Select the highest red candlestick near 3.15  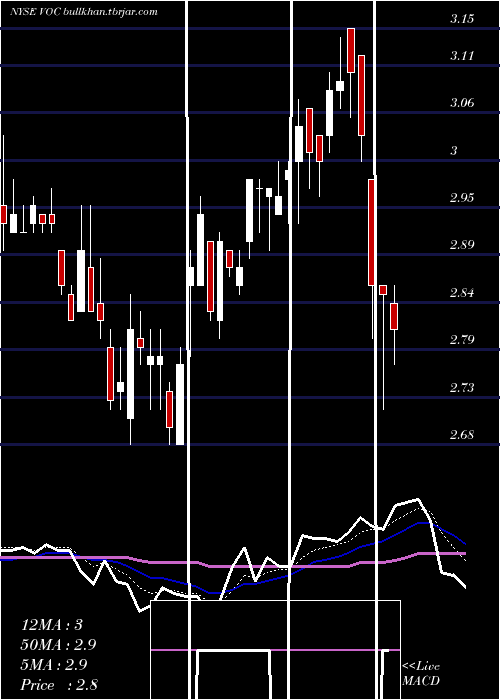click(x=351, y=50)
